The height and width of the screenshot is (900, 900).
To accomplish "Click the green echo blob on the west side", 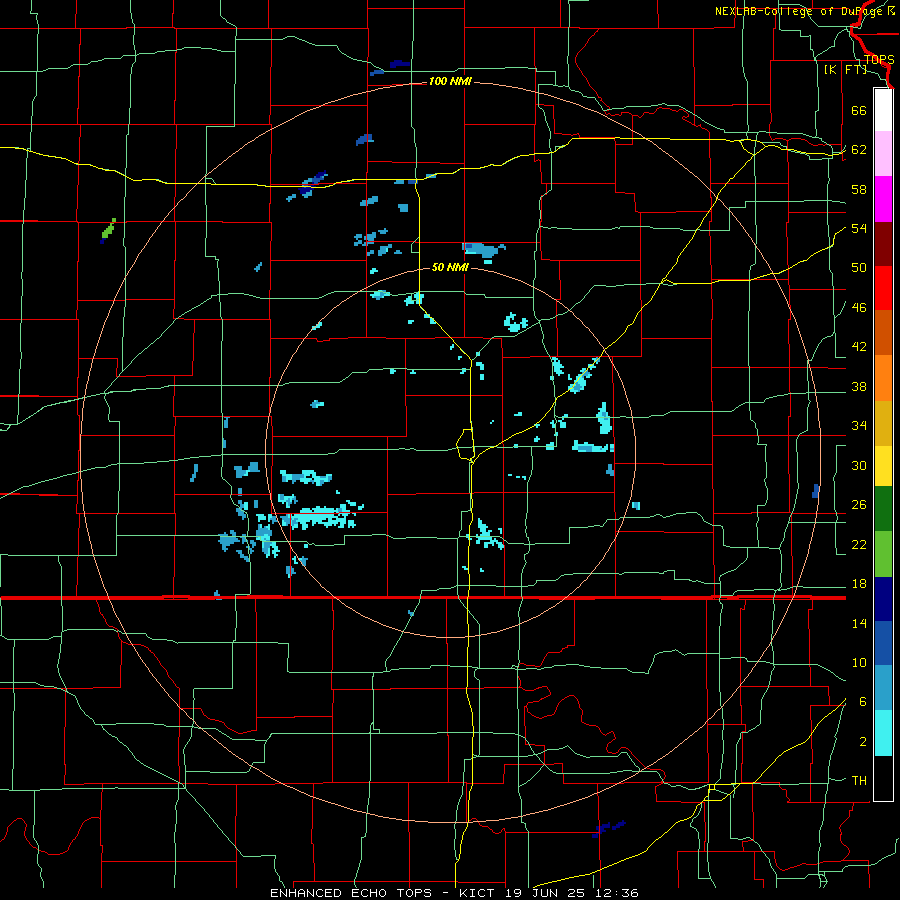I will [x=108, y=229].
